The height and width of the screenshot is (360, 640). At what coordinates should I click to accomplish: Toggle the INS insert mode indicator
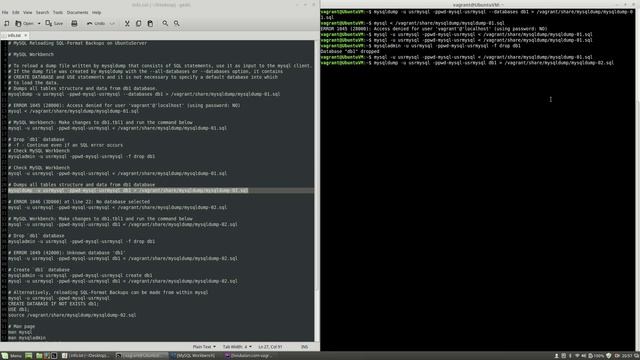pyautogui.click(x=304, y=347)
